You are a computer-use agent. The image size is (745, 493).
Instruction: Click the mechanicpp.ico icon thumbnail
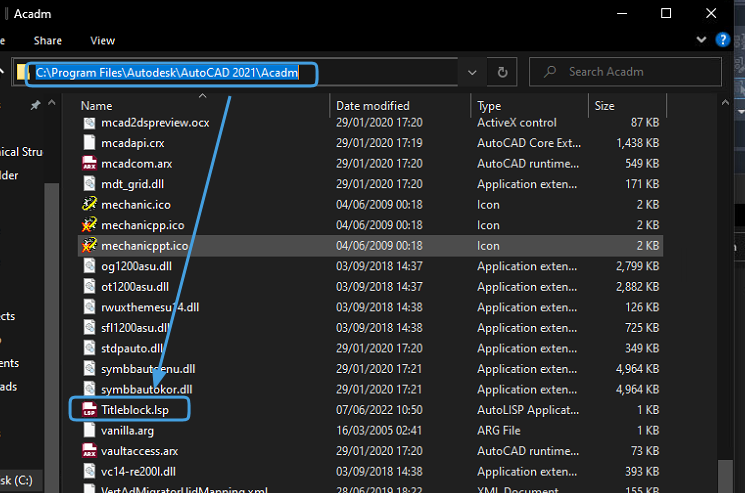[x=89, y=225]
